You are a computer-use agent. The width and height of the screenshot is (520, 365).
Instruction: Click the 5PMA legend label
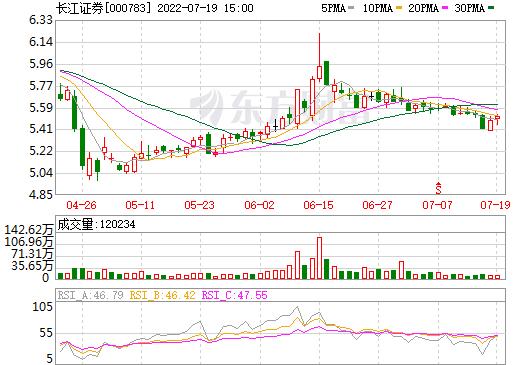pyautogui.click(x=333, y=8)
